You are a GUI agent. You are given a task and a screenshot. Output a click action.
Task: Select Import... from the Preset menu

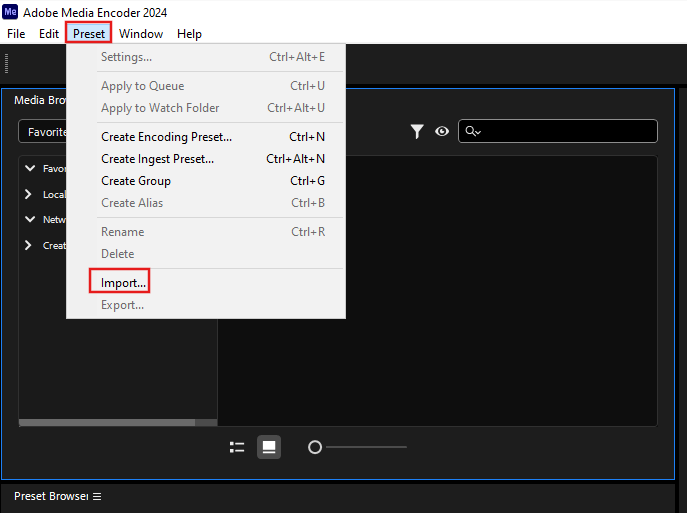click(x=123, y=283)
